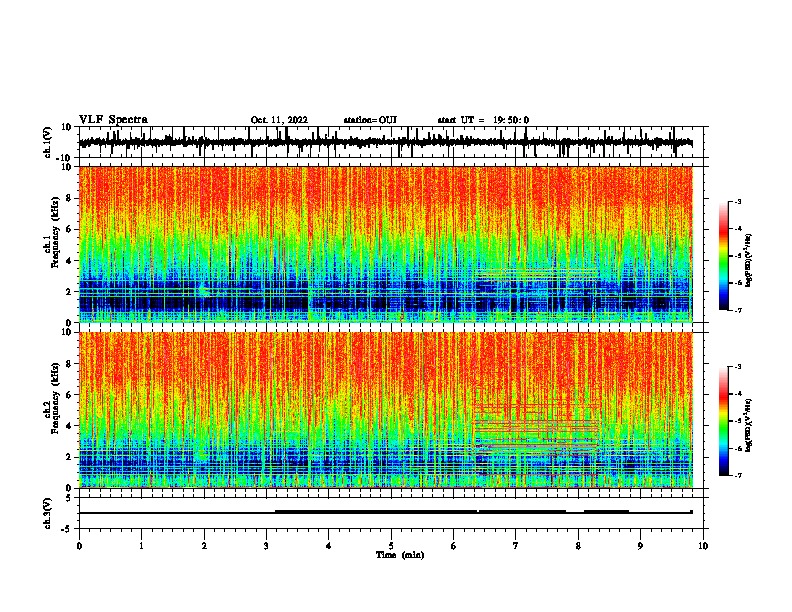Click the "-7" label on ch.1 color bar
Image resolution: width=792 pixels, height=612 pixels.
point(738,310)
